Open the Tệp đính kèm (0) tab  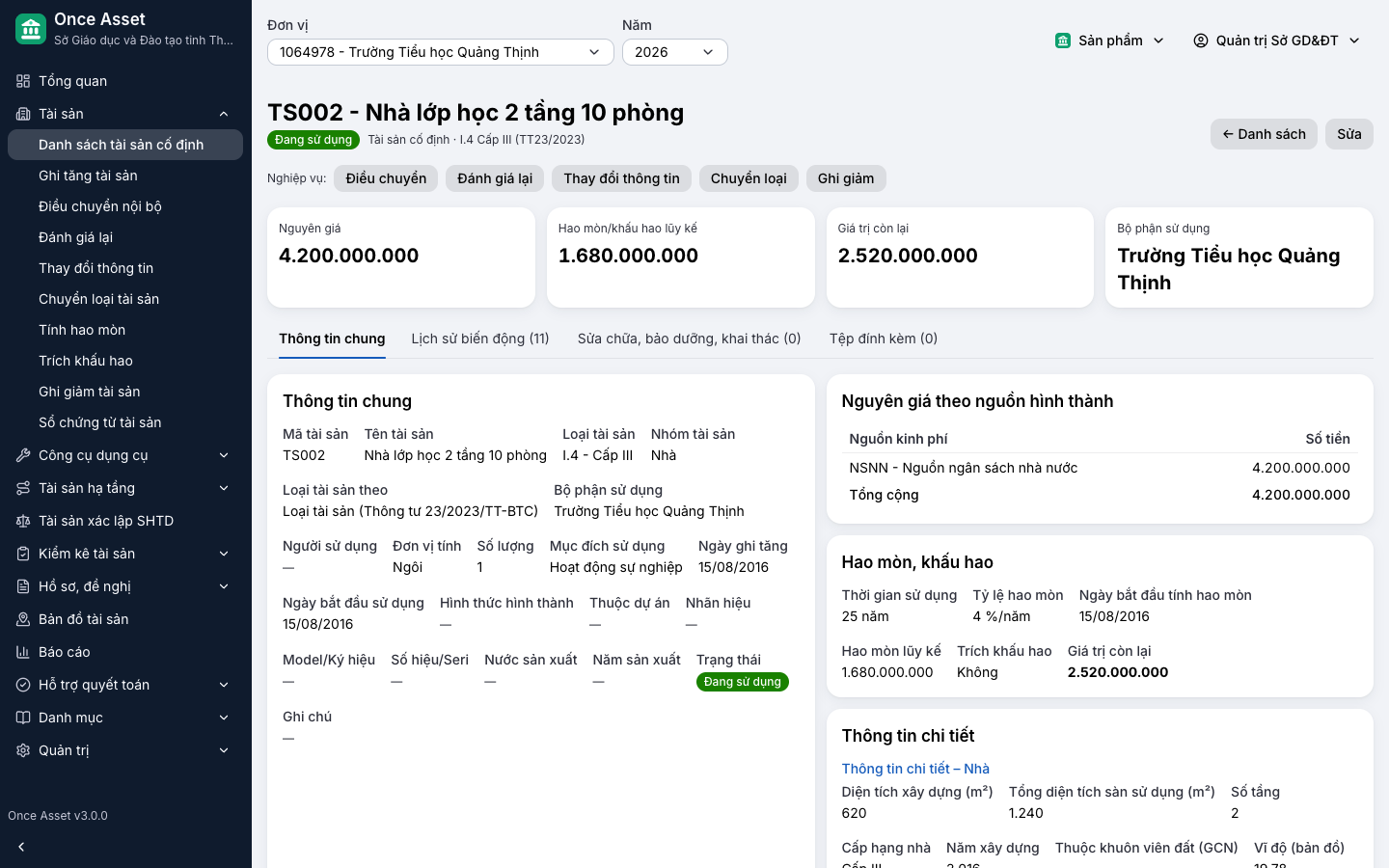click(884, 339)
